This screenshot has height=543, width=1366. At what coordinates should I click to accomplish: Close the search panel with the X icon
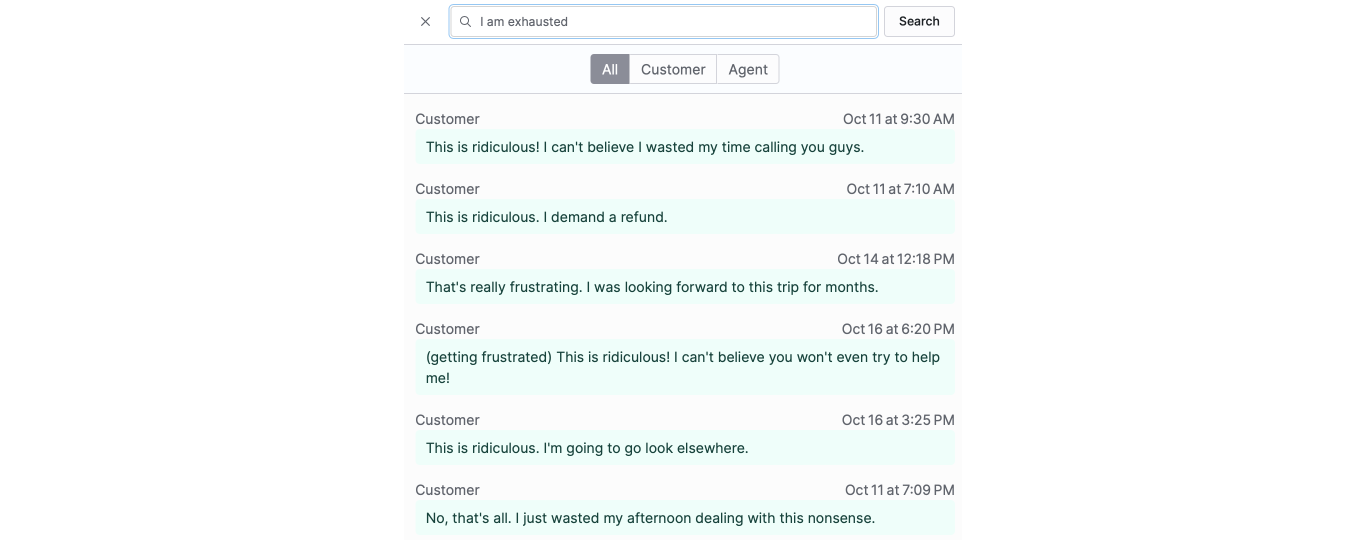(425, 21)
